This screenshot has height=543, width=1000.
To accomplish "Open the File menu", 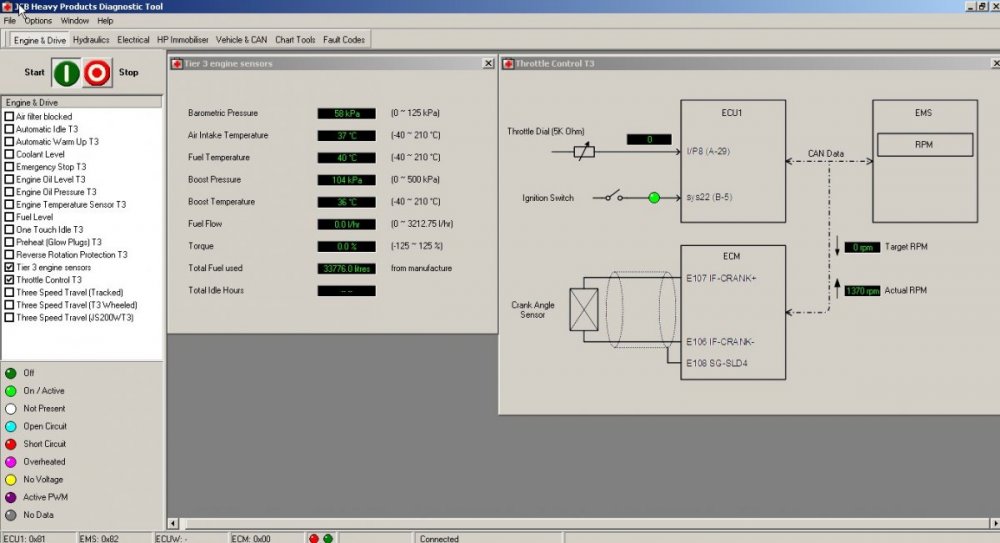I will [10, 20].
